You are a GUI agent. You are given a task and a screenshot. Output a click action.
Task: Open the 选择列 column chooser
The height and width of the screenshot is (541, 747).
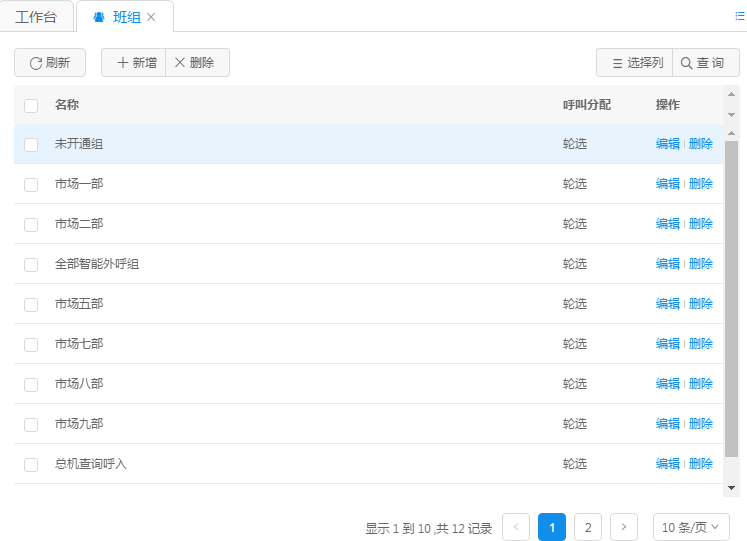[635, 63]
